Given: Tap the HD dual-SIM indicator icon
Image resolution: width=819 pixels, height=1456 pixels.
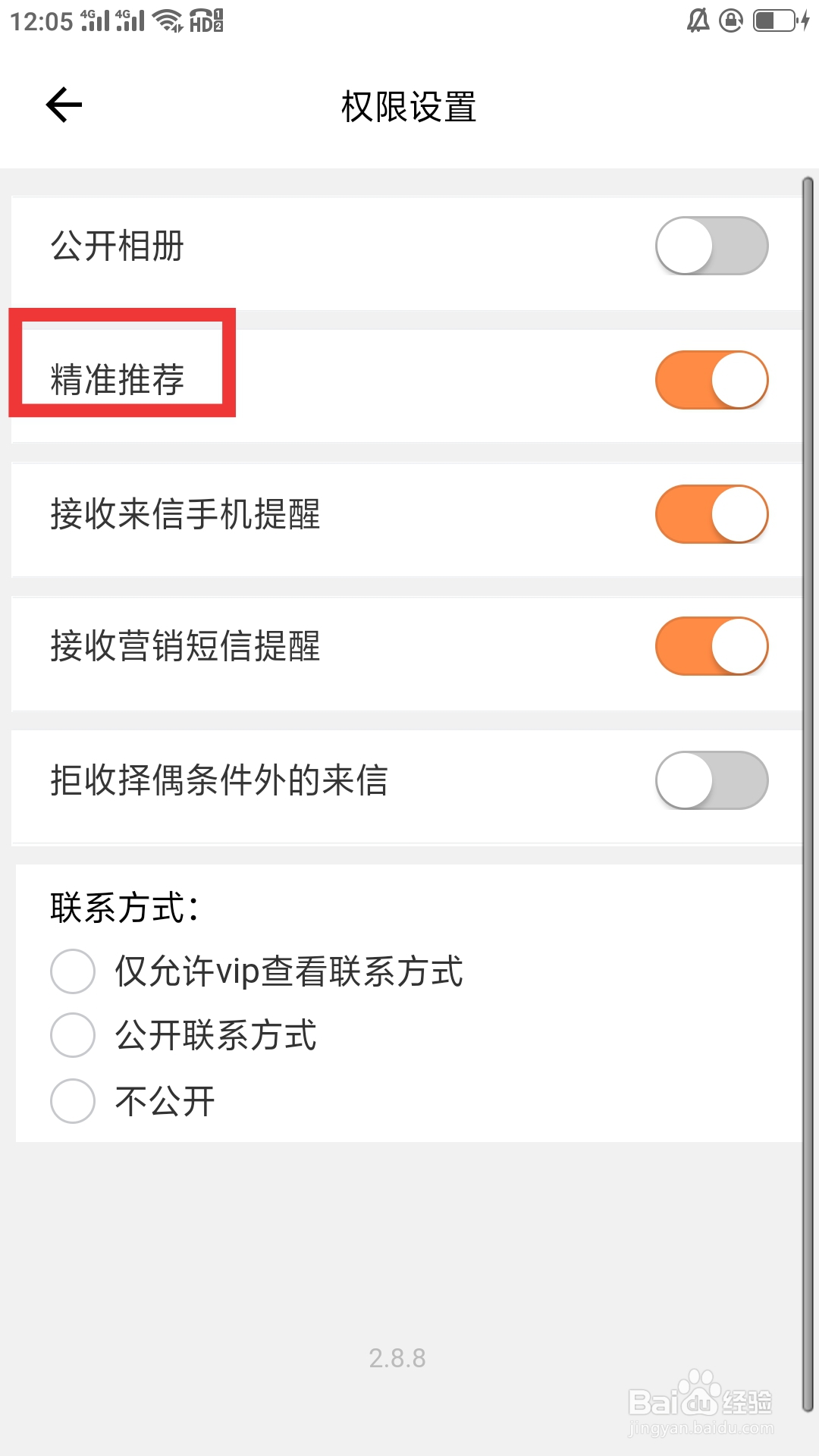Looking at the screenshot, I should pos(206,20).
